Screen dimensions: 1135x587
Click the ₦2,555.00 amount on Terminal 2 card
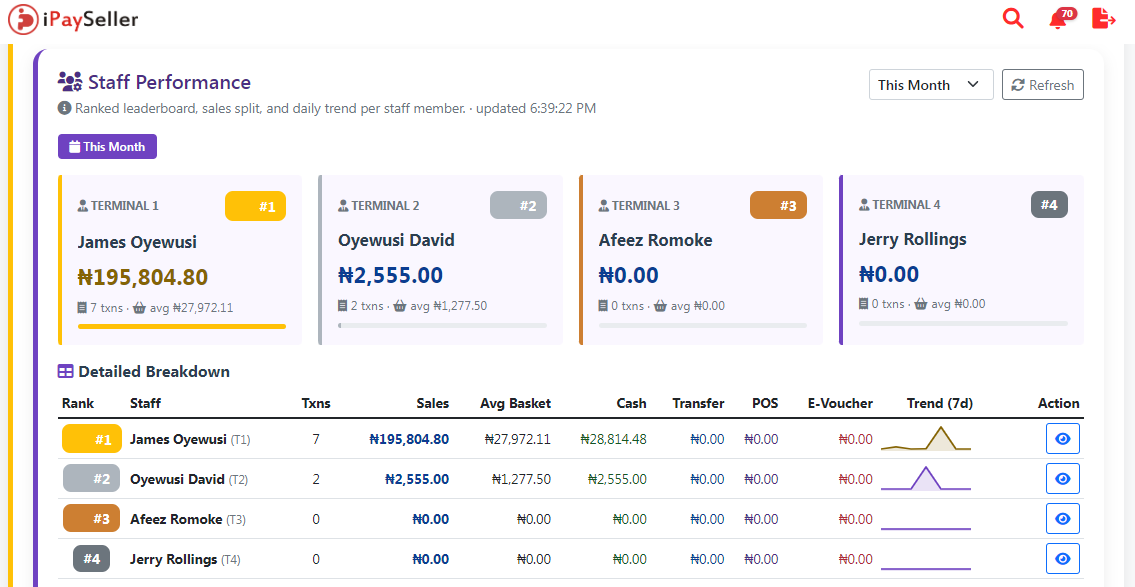390,275
